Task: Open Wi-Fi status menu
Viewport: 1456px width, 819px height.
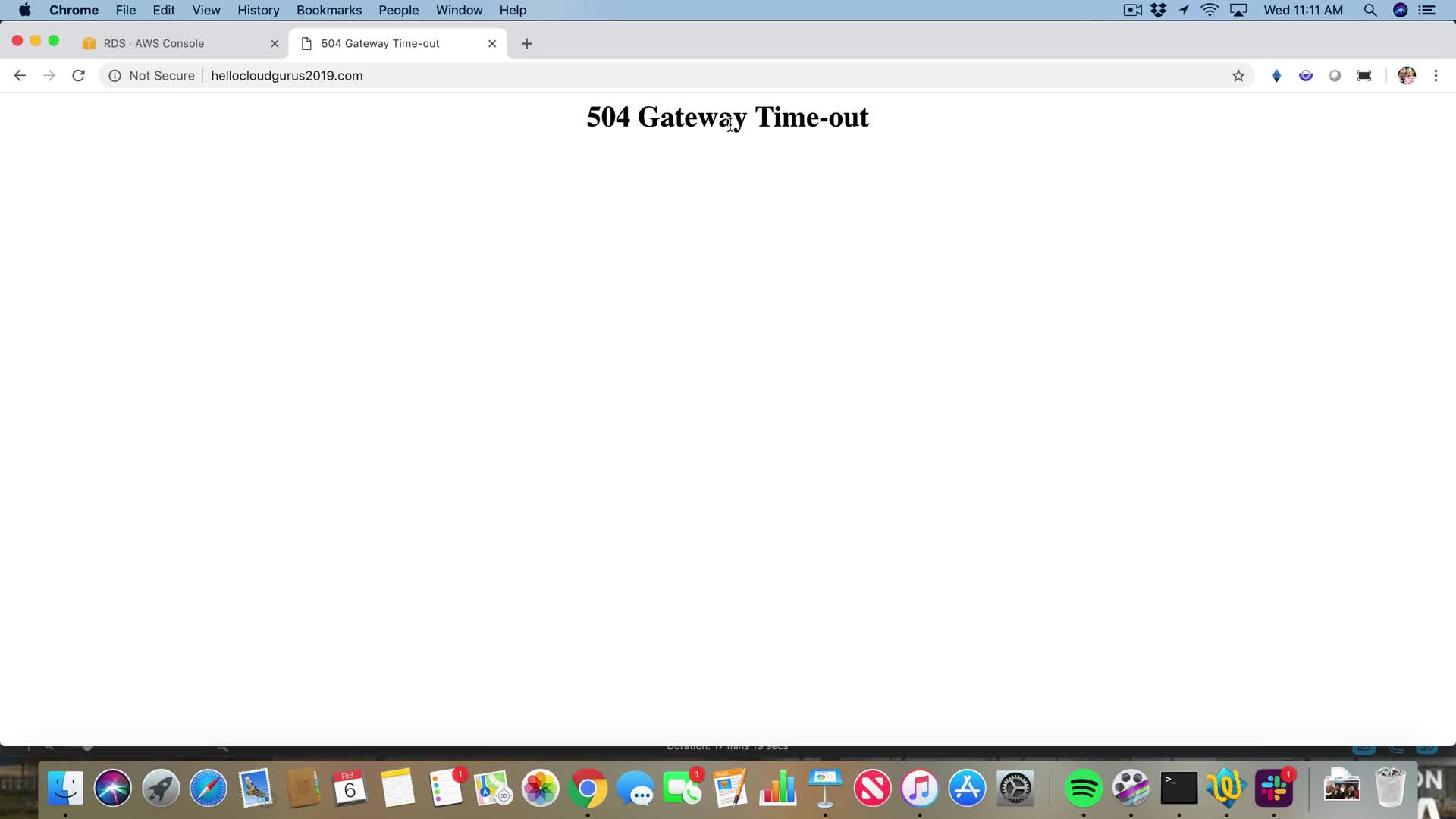Action: [x=1210, y=10]
